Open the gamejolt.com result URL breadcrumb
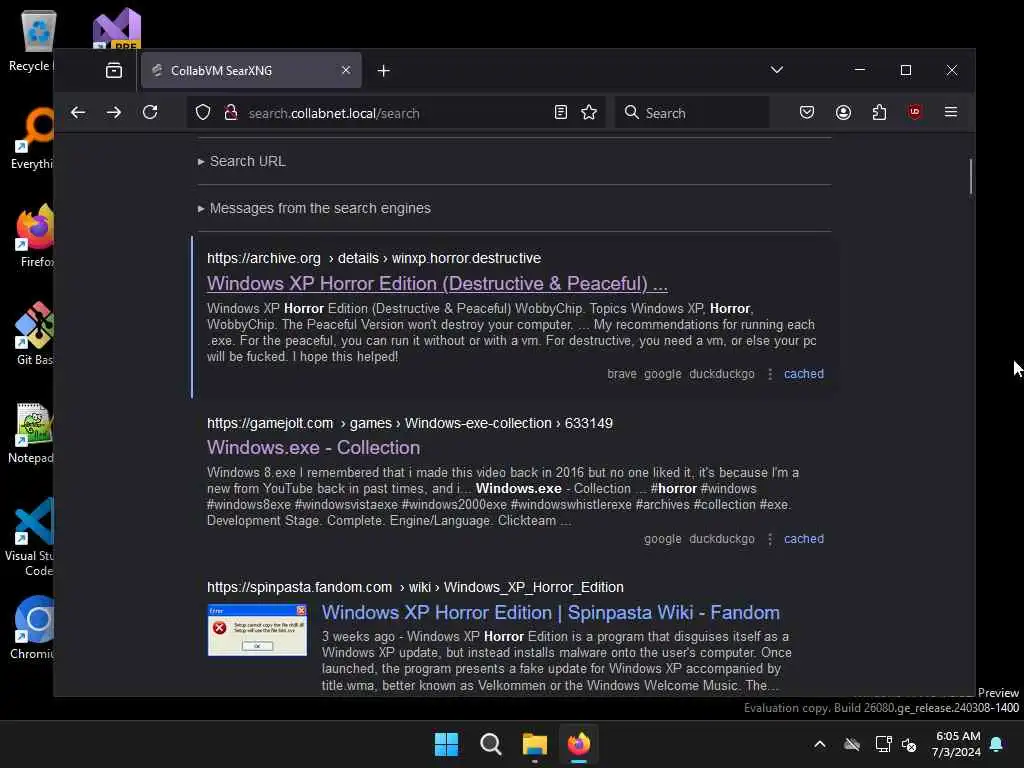1024x768 pixels. click(x=409, y=423)
